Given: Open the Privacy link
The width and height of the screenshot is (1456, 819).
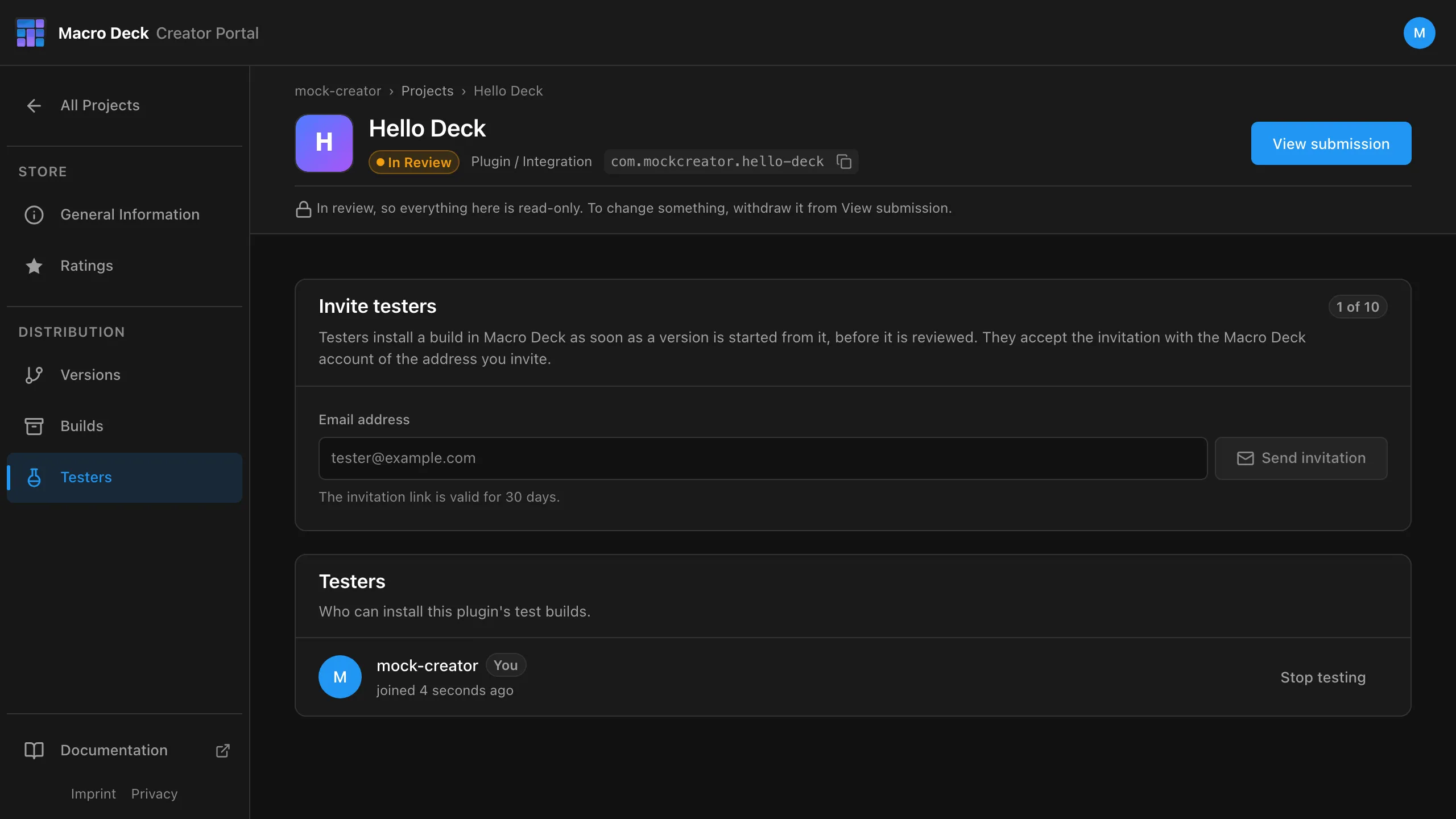Looking at the screenshot, I should point(154,793).
